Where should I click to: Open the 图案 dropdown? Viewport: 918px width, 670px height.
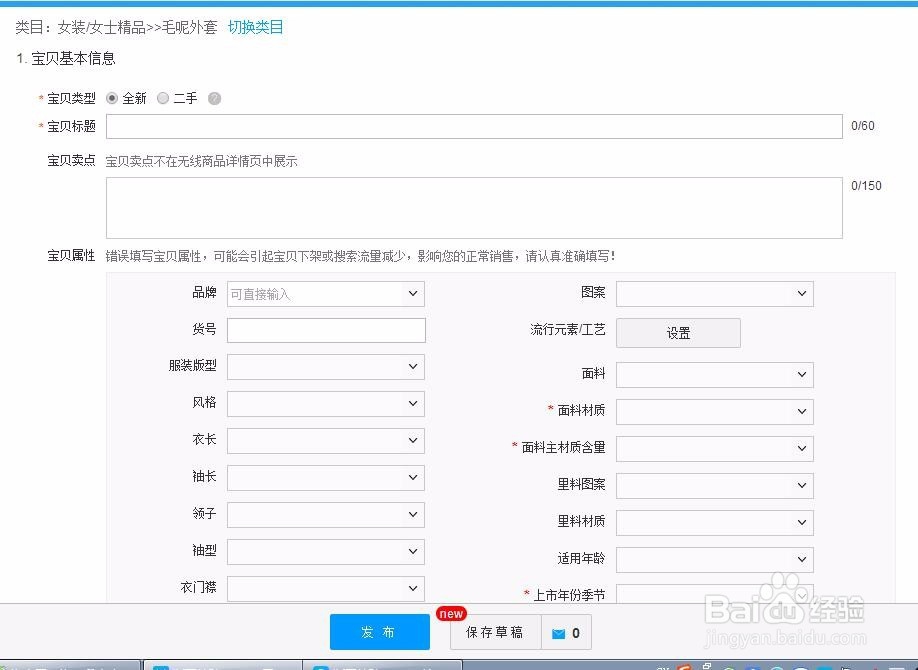point(715,294)
